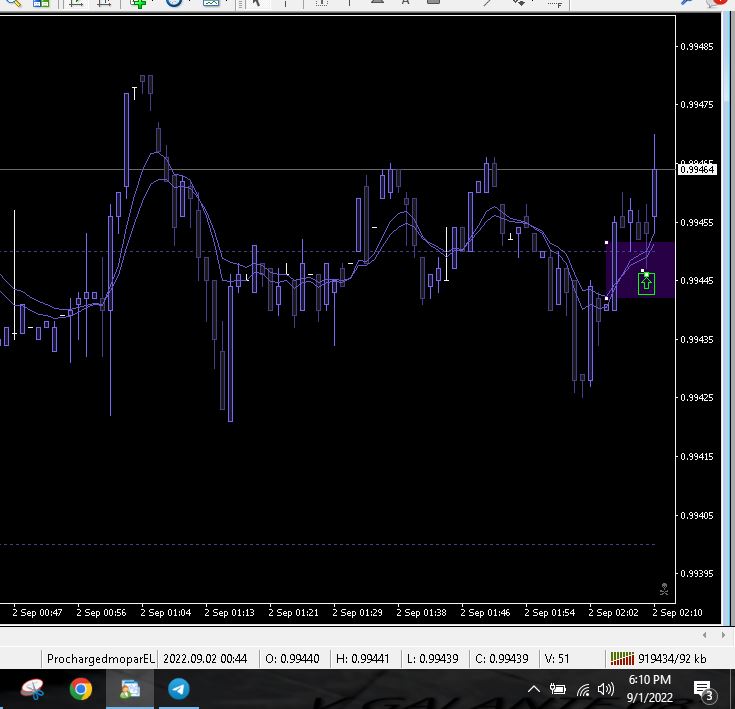Click the connection status bars icon
Viewport: 735px width, 709px height.
622,659
